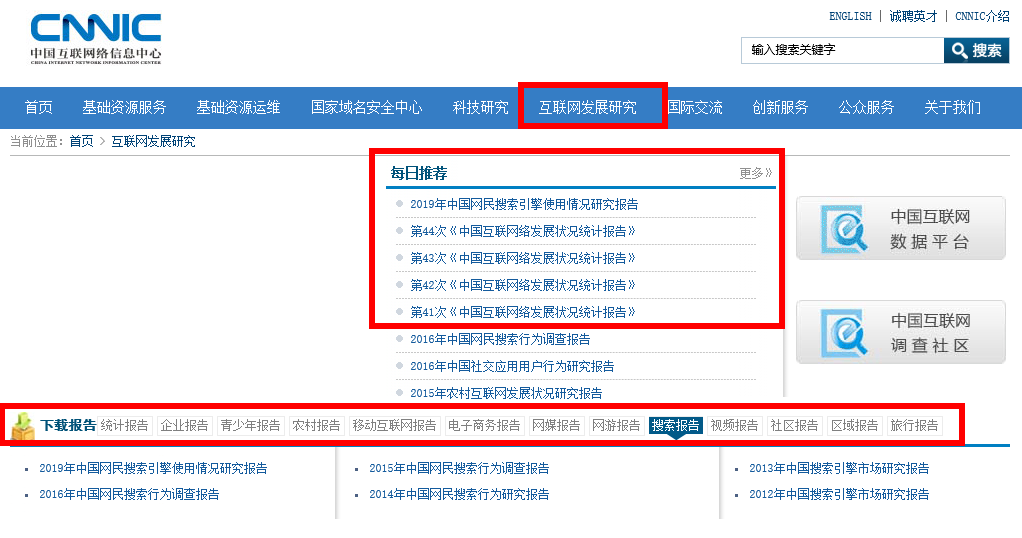Select 移动互联网报告 tab
The width and height of the screenshot is (1022, 538).
click(394, 426)
